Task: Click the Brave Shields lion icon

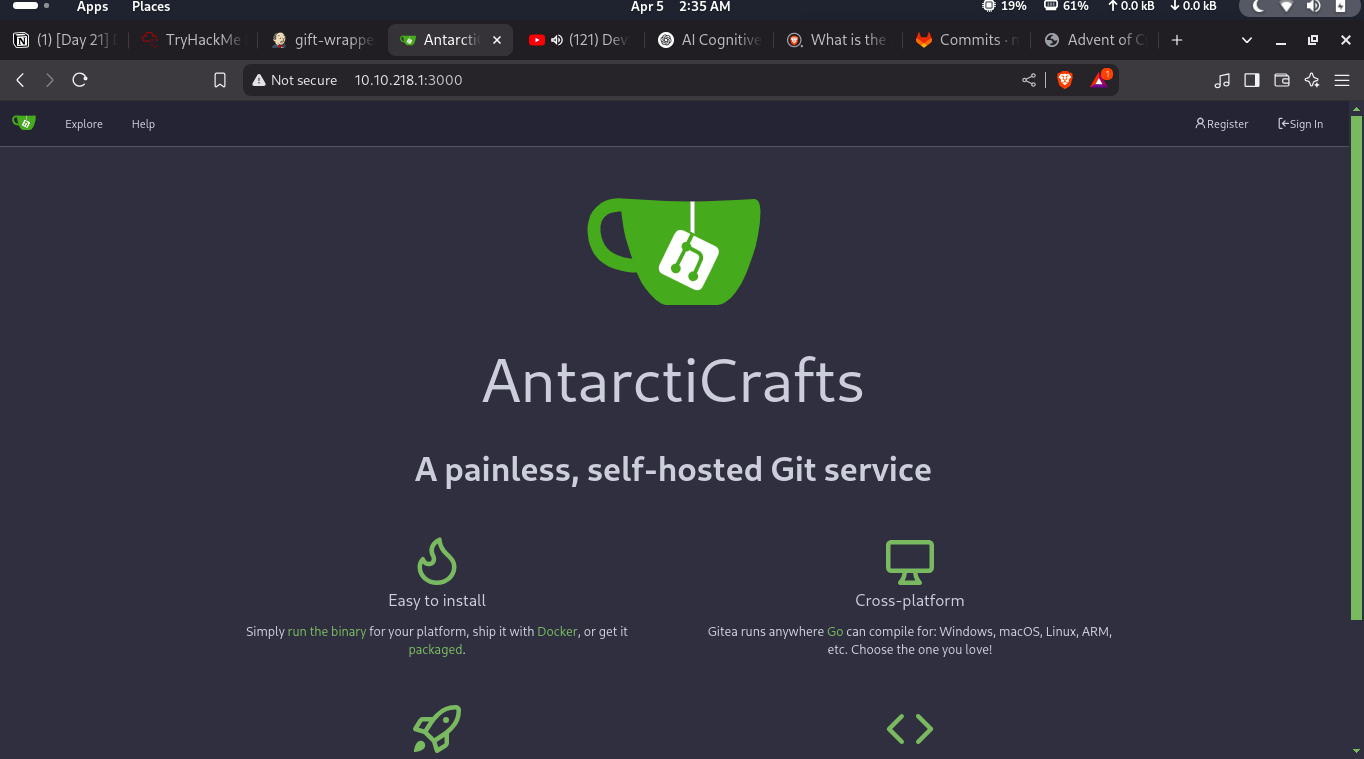Action: [x=1065, y=80]
